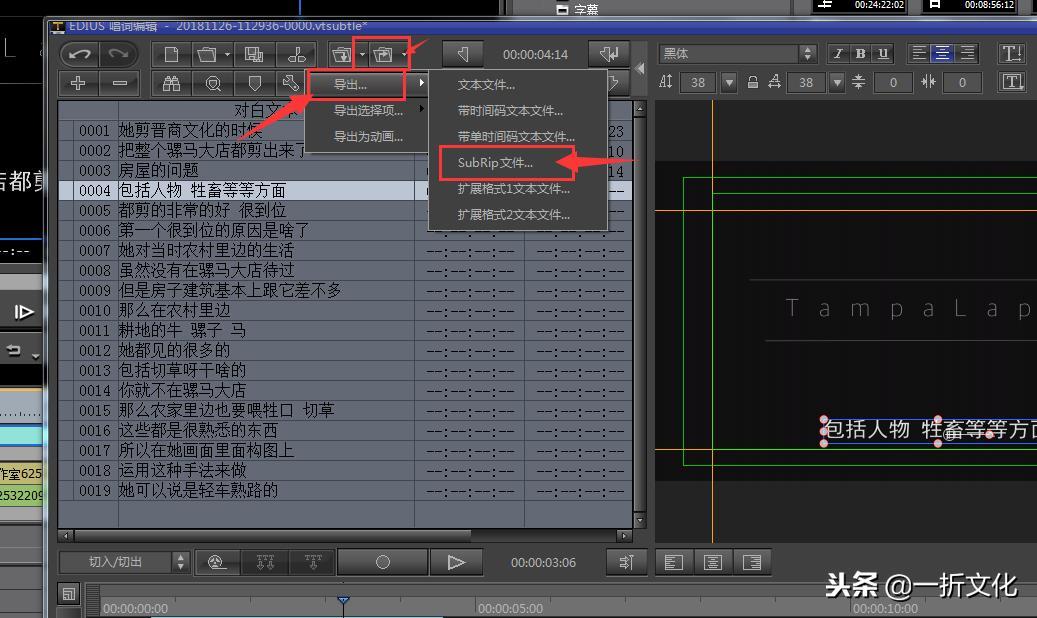The width and height of the screenshot is (1037, 618).
Task: Open the 切入/切出 mode dropdown
Action: click(x=125, y=562)
